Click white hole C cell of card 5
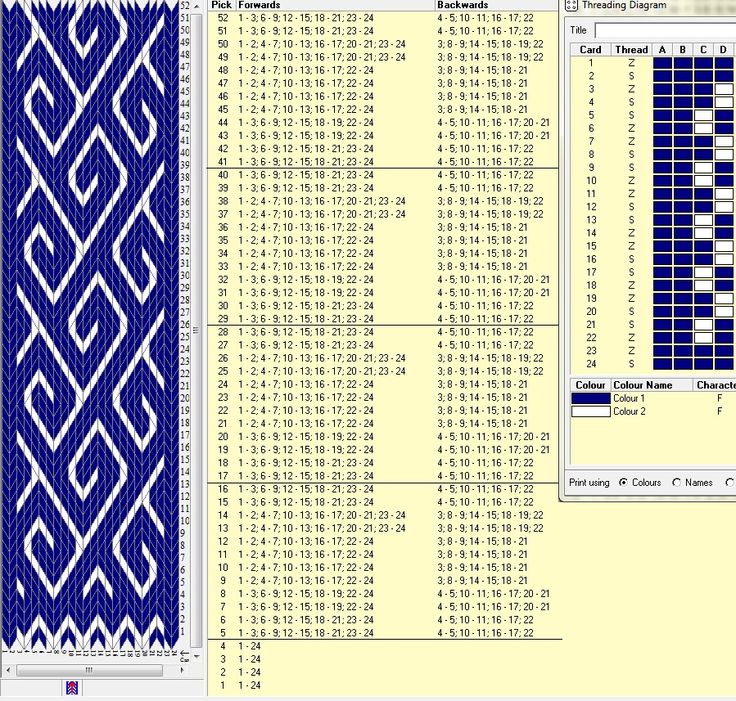736x701 pixels. click(703, 115)
